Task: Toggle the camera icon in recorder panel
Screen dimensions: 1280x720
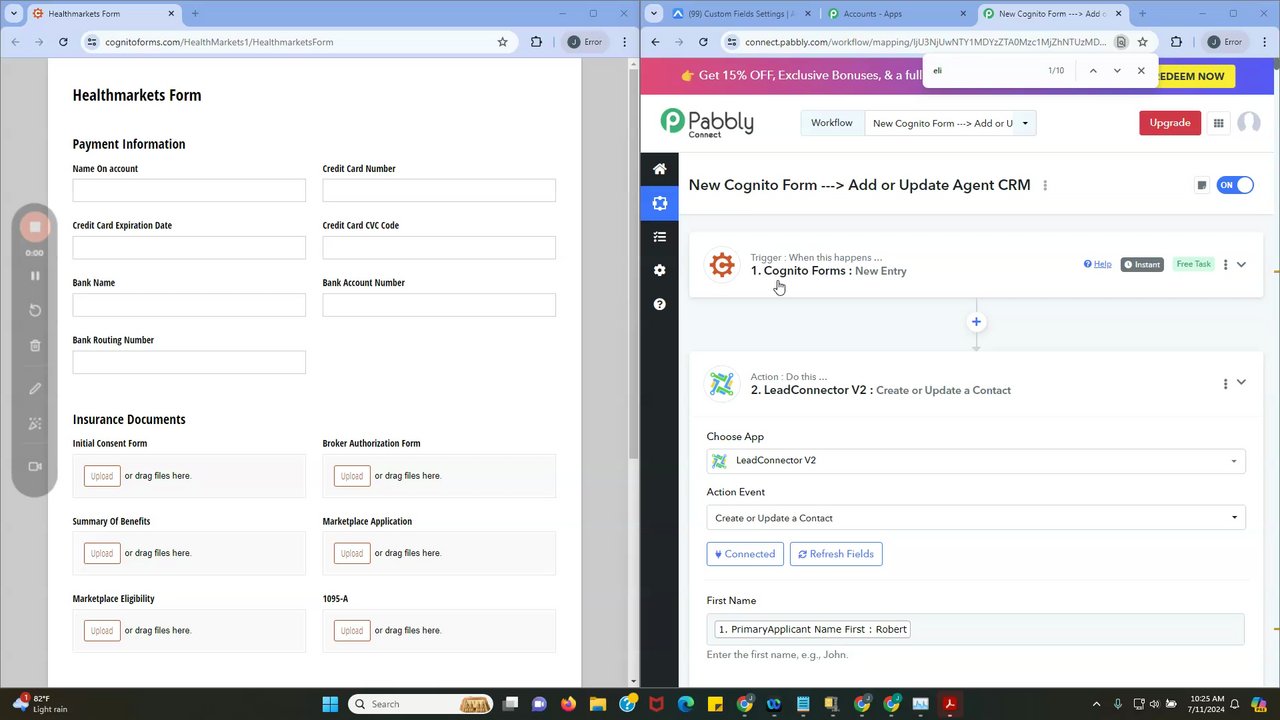Action: pyautogui.click(x=35, y=466)
